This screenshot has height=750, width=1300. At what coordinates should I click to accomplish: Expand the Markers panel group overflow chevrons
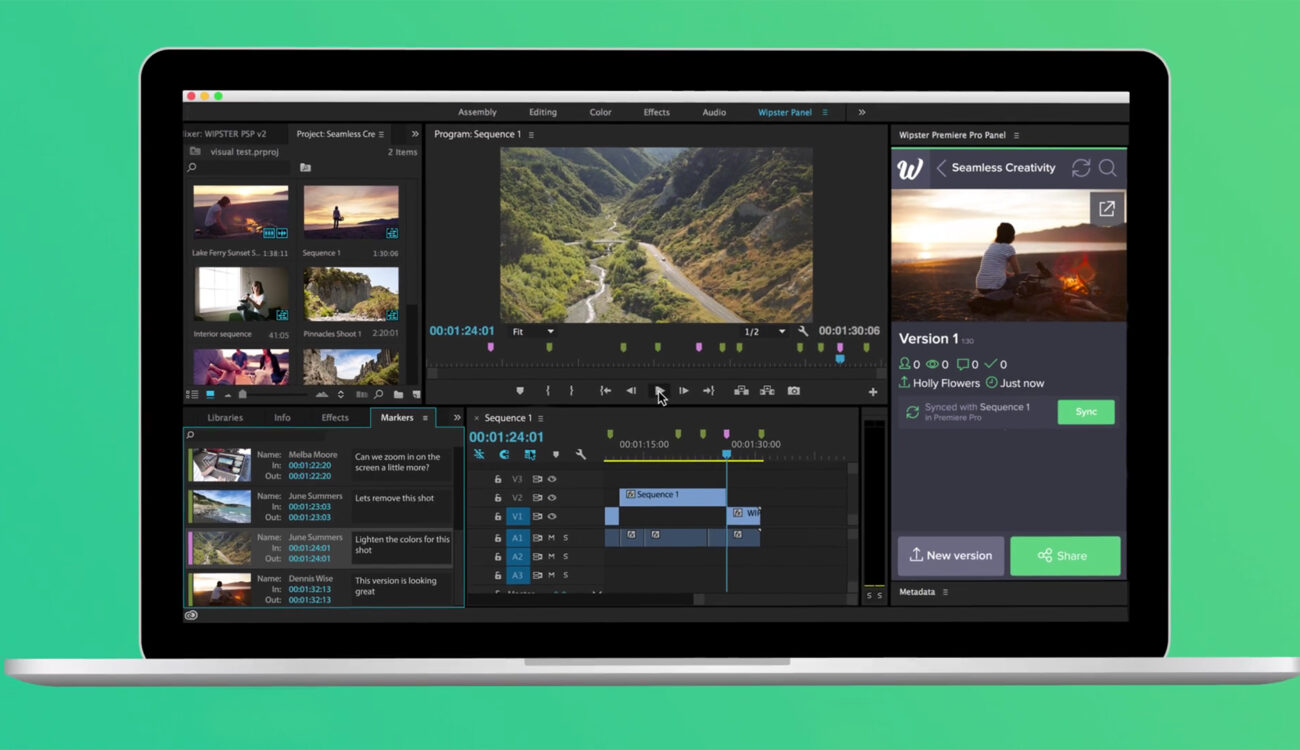[x=457, y=417]
